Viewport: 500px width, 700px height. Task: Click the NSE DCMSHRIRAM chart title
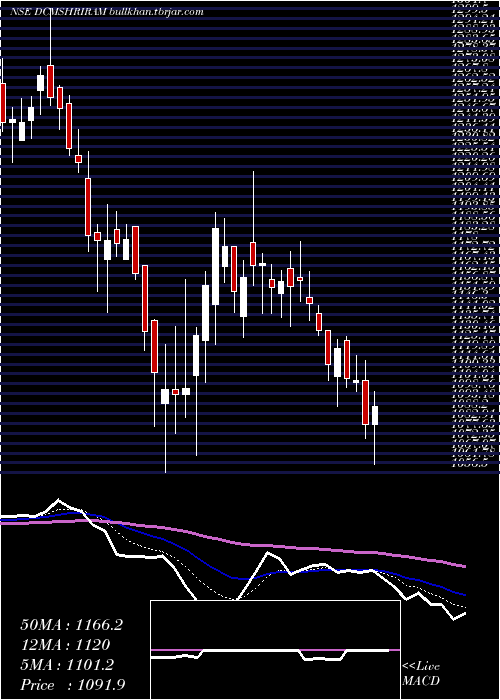(106, 12)
